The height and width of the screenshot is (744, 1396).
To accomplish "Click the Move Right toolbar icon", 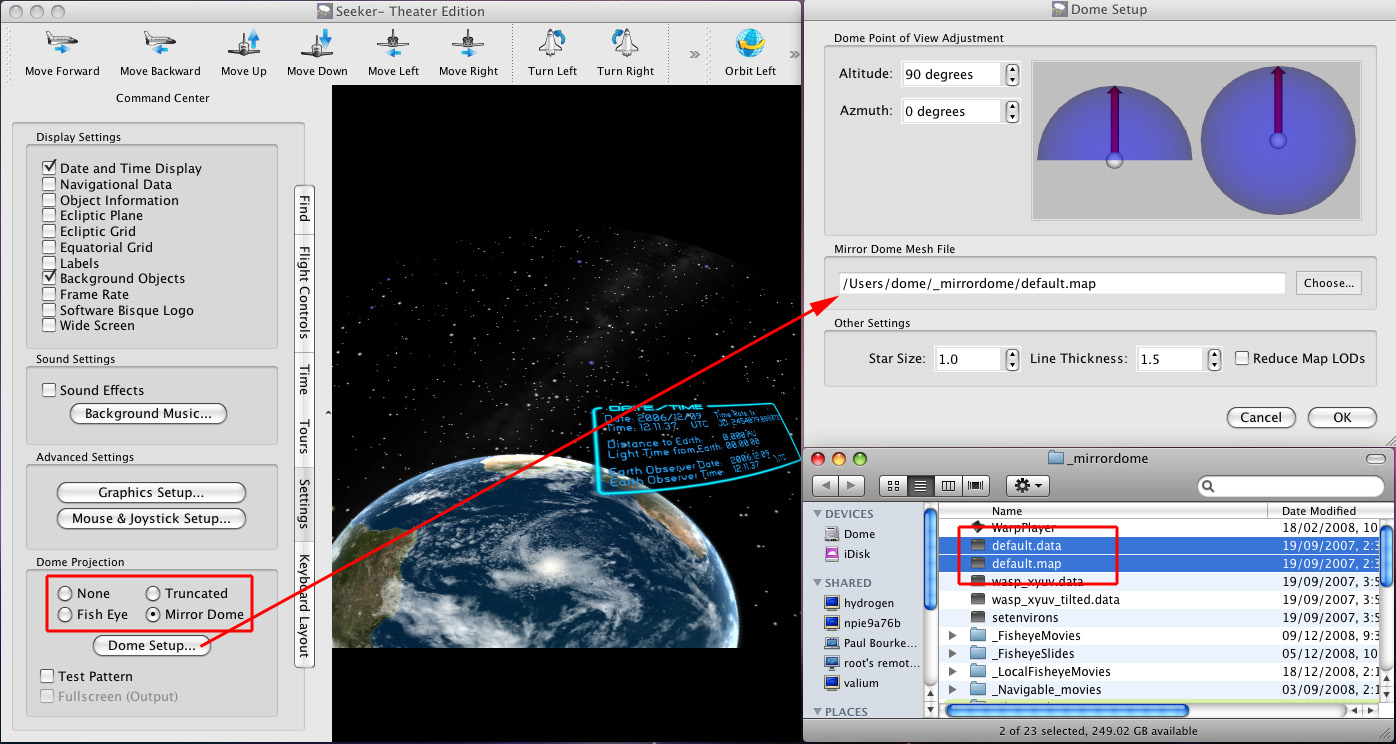I will coord(468,44).
